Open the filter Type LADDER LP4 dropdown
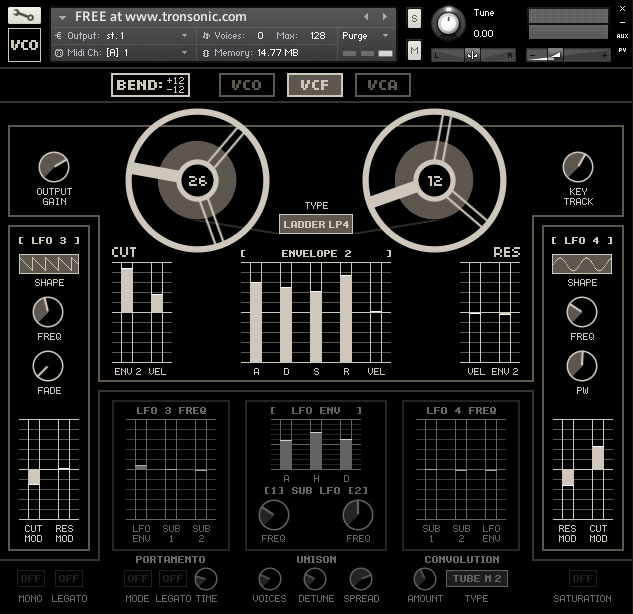The image size is (633, 614). pyautogui.click(x=316, y=224)
